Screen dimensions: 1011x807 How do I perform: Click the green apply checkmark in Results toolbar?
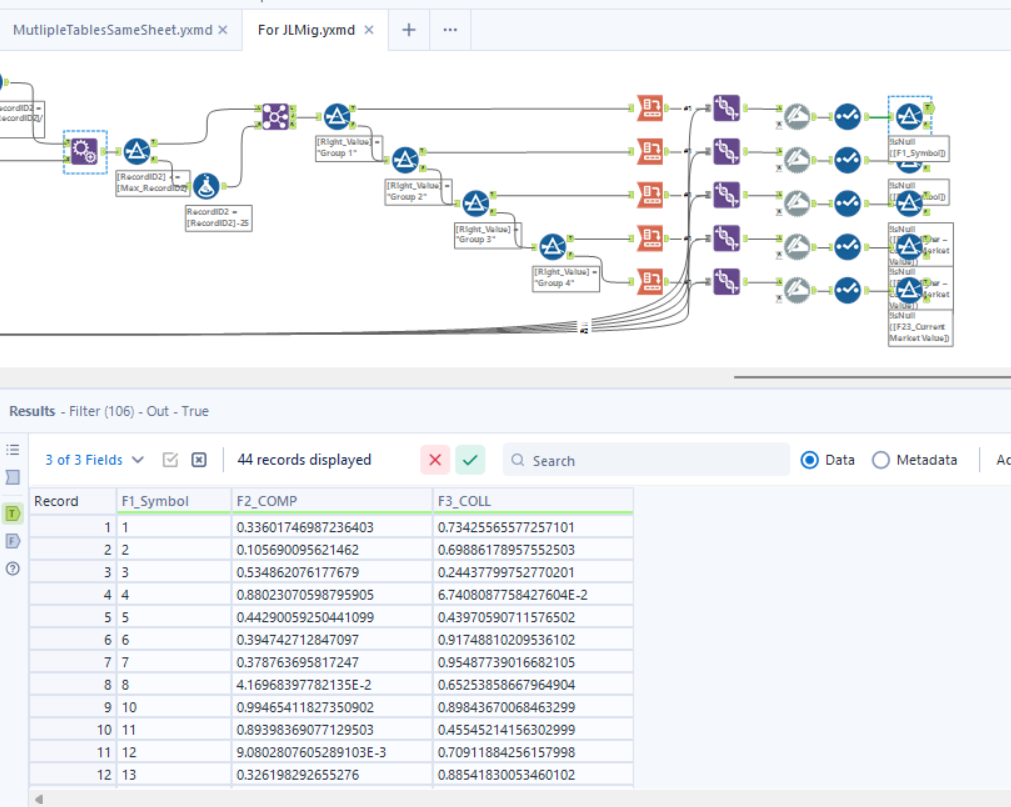470,460
